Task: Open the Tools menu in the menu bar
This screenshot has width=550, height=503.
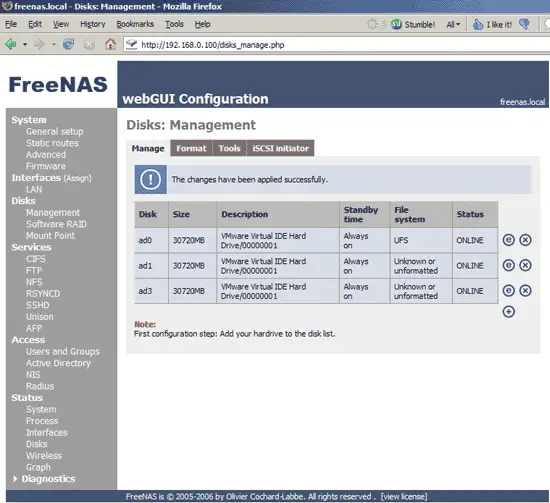Action: pyautogui.click(x=174, y=24)
